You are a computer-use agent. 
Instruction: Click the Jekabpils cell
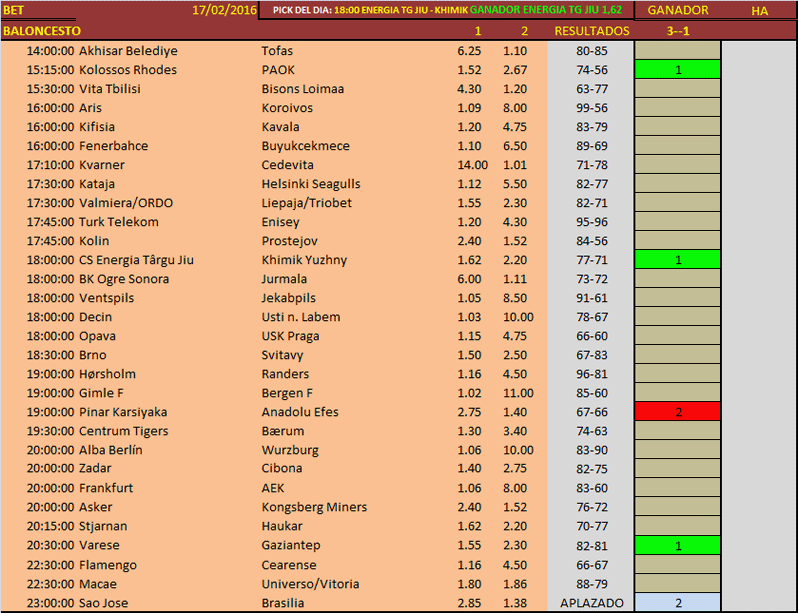[x=288, y=298]
